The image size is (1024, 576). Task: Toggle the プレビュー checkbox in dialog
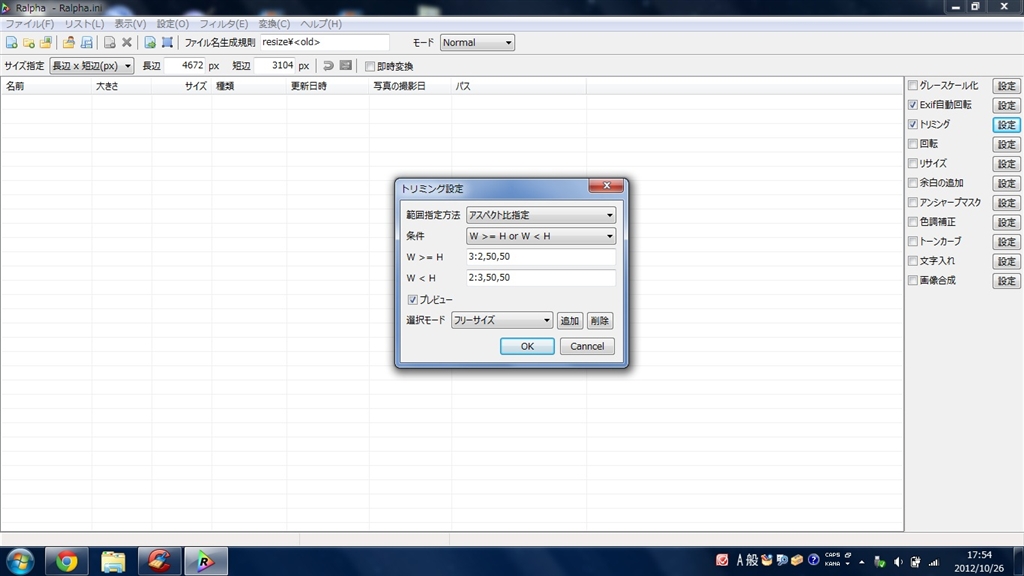[x=413, y=300]
